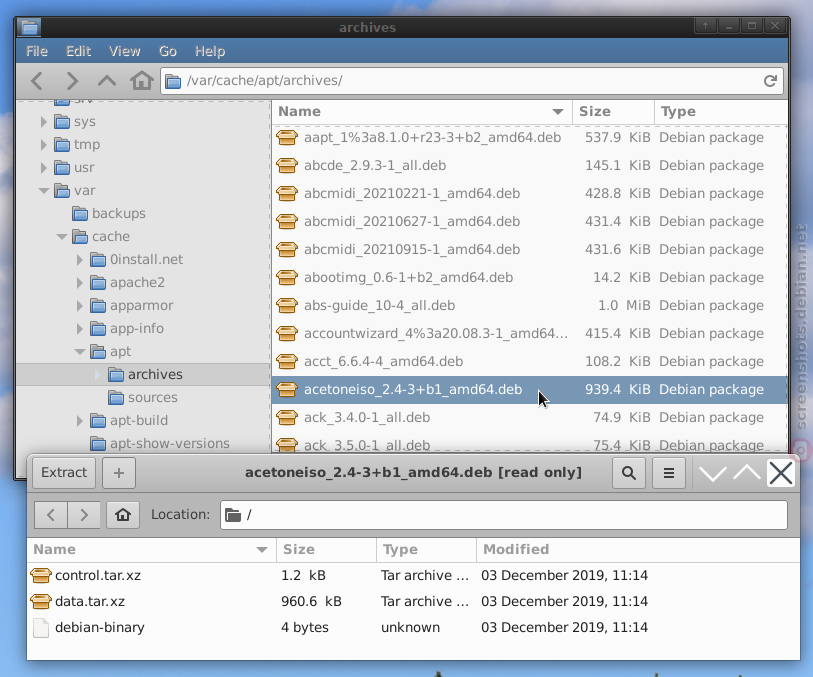Open the File menu

(x=37, y=51)
